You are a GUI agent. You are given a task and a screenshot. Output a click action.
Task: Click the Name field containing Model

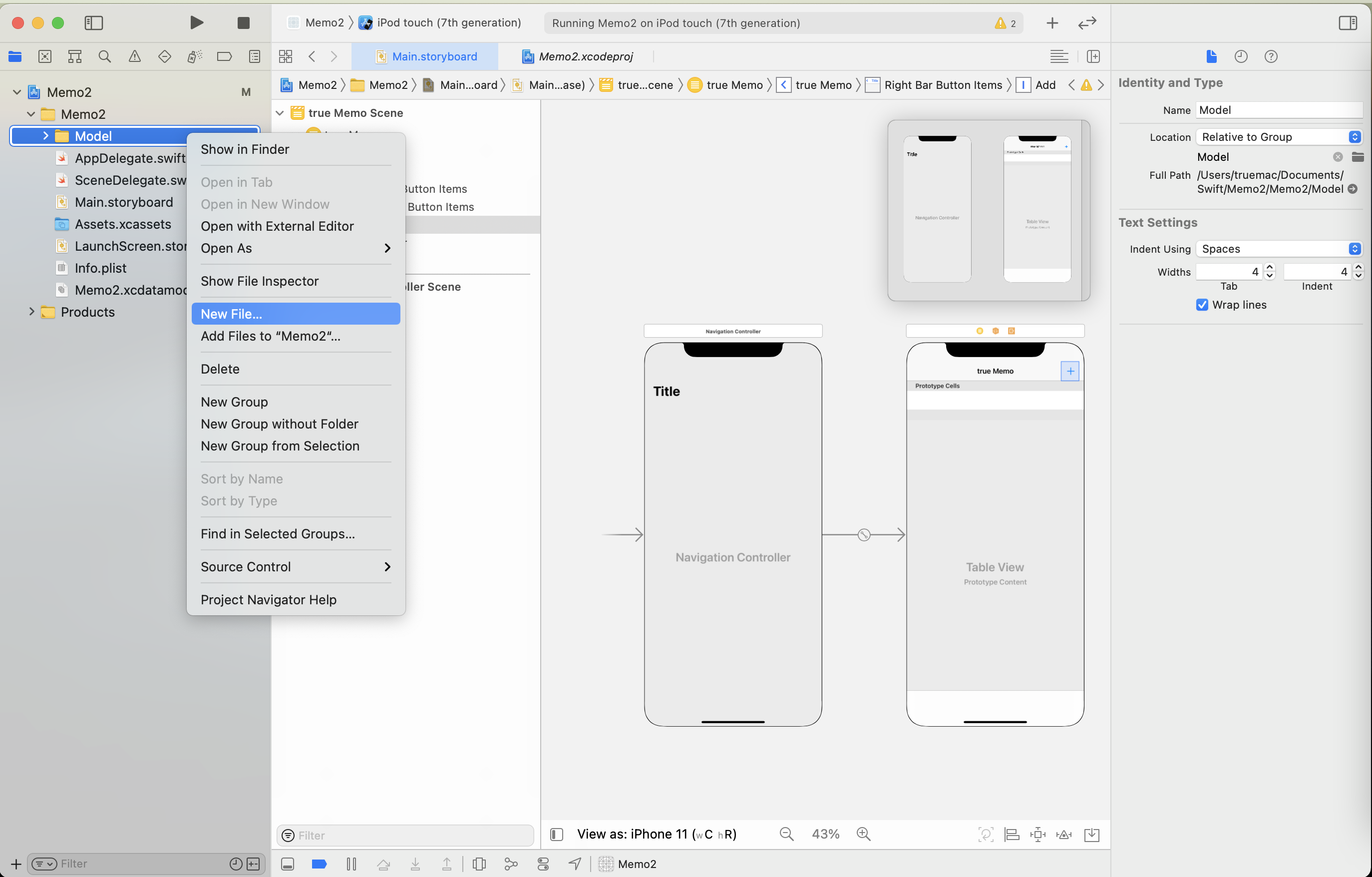1279,110
